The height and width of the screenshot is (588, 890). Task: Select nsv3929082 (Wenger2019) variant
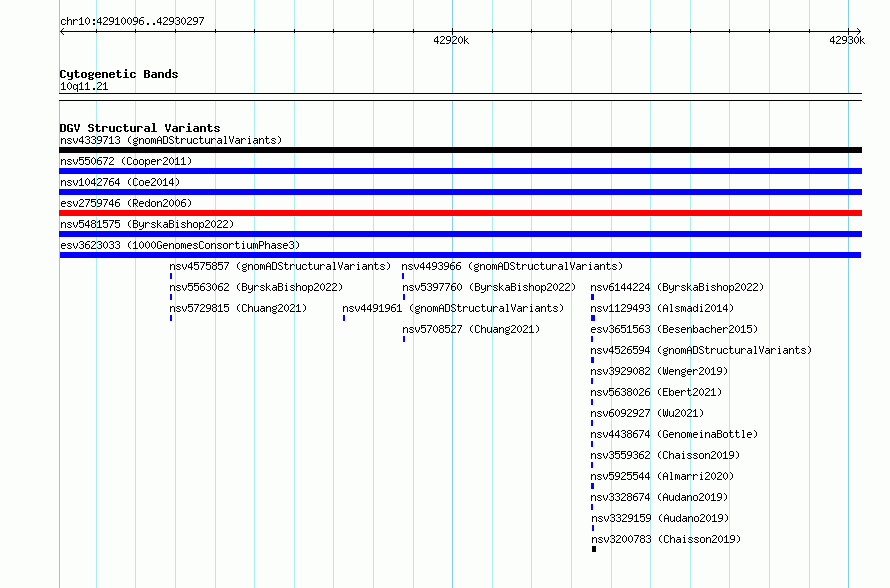(x=660, y=371)
